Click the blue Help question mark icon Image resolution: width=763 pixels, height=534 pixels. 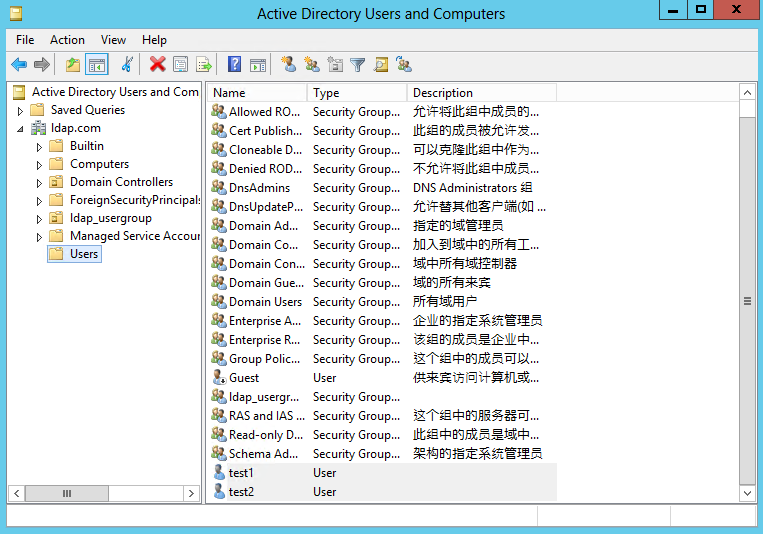tap(235, 64)
